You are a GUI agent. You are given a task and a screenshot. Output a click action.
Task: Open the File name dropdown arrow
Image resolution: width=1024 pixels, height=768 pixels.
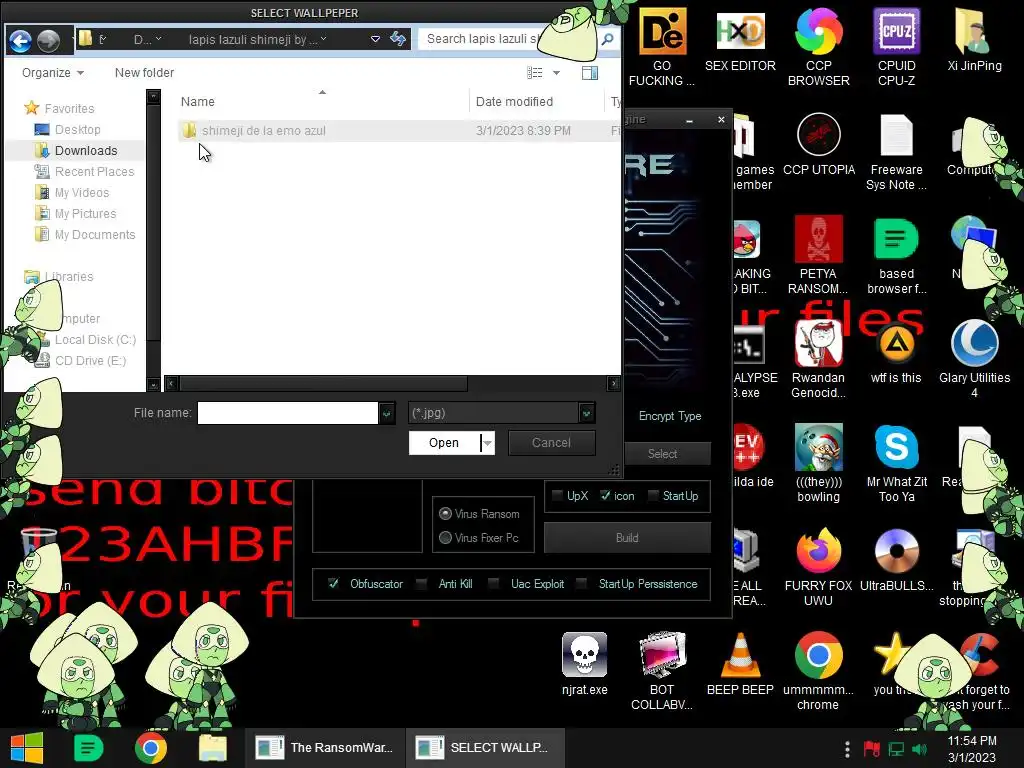click(387, 413)
